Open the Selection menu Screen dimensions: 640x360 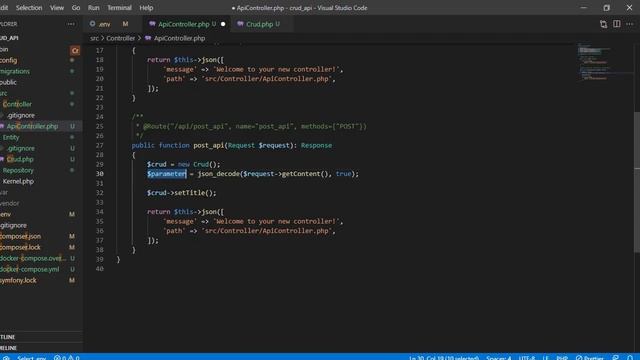29,8
